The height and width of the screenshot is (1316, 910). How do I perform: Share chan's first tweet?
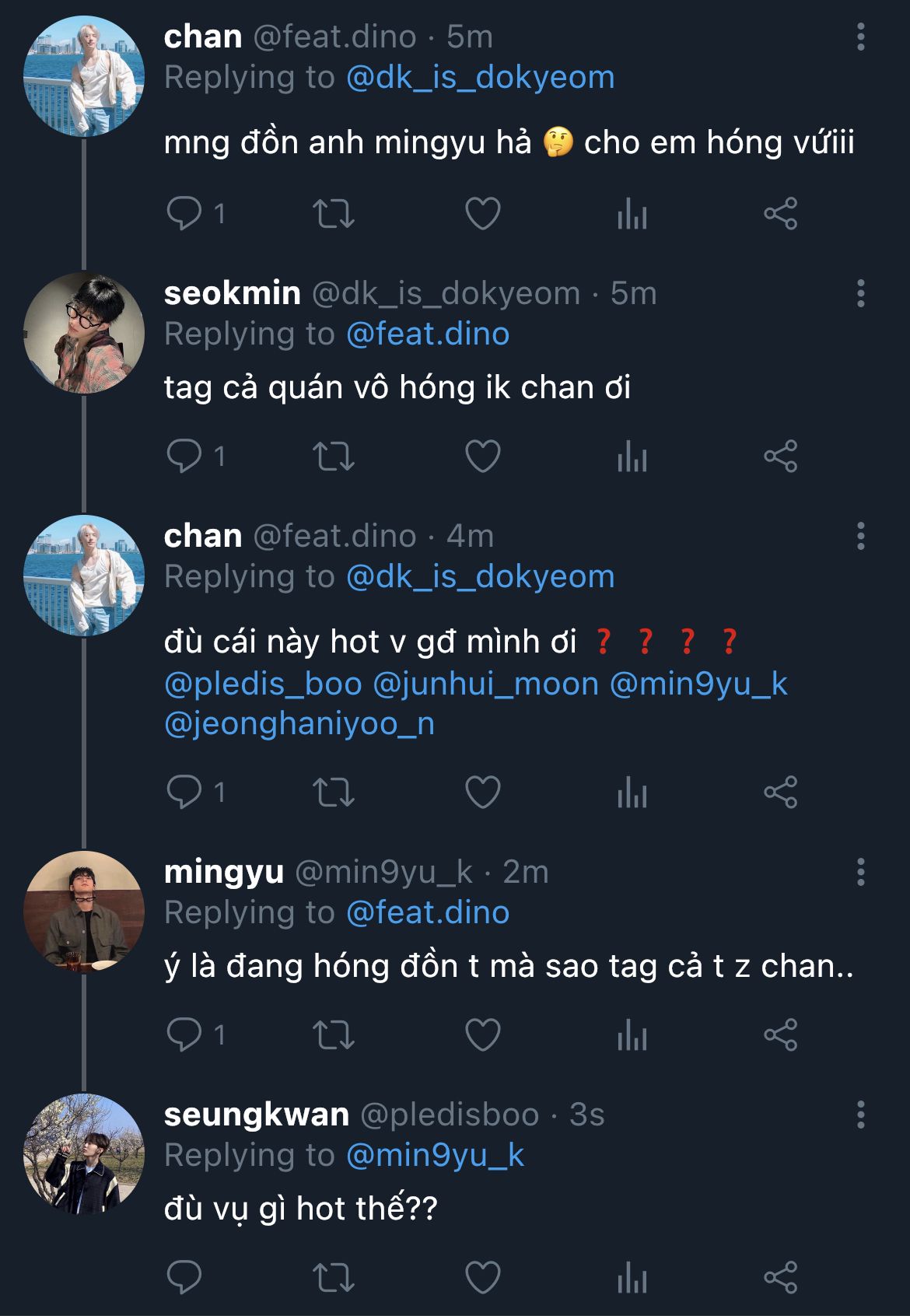click(x=780, y=213)
